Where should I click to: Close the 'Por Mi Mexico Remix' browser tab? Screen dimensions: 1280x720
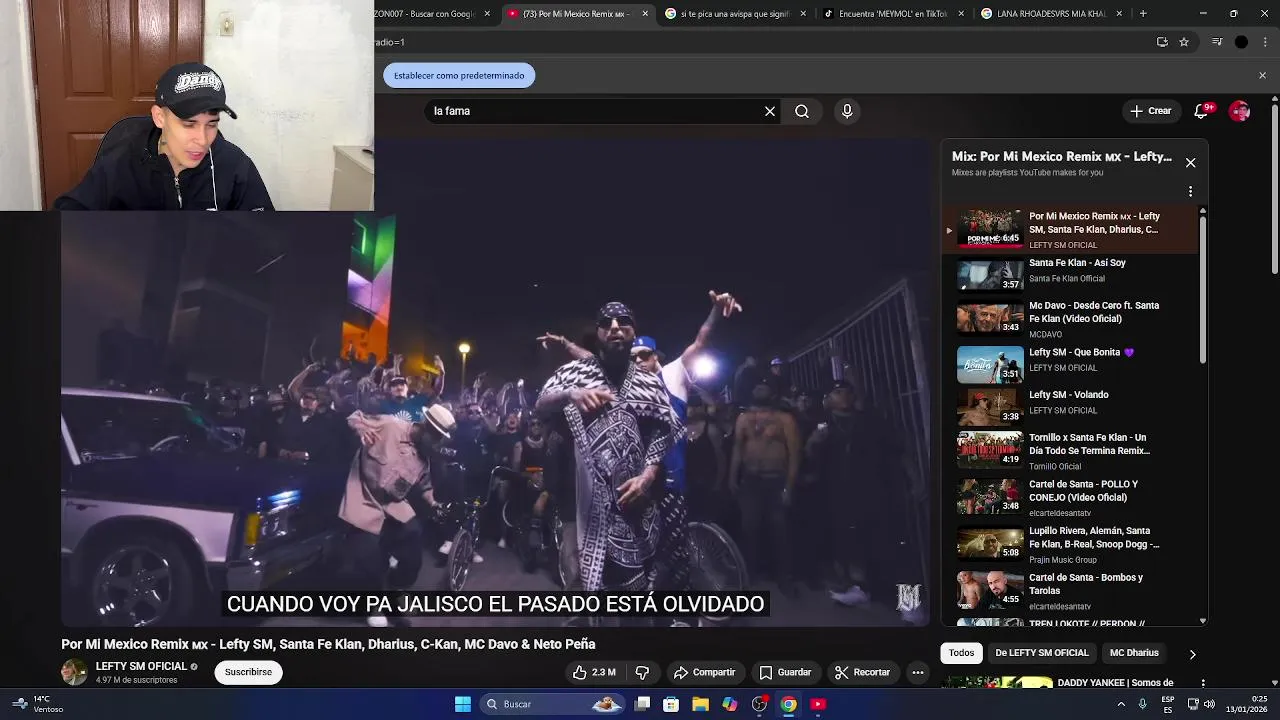point(645,14)
